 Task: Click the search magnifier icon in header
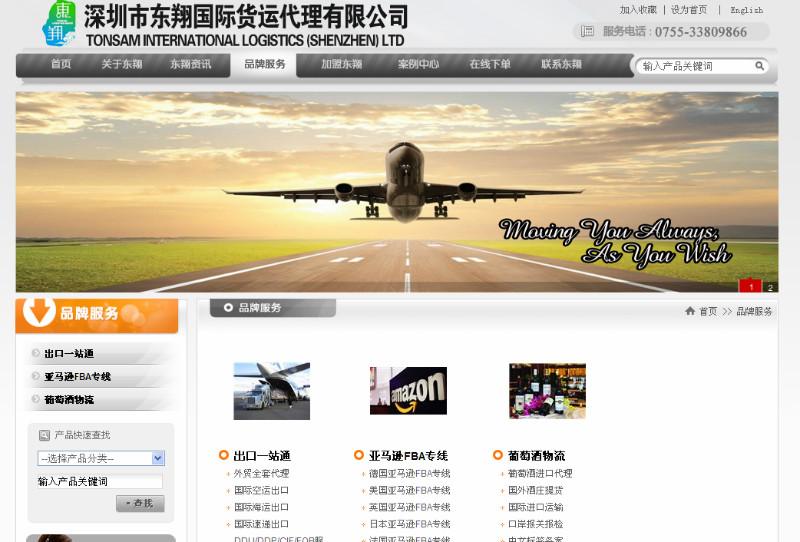[760, 66]
